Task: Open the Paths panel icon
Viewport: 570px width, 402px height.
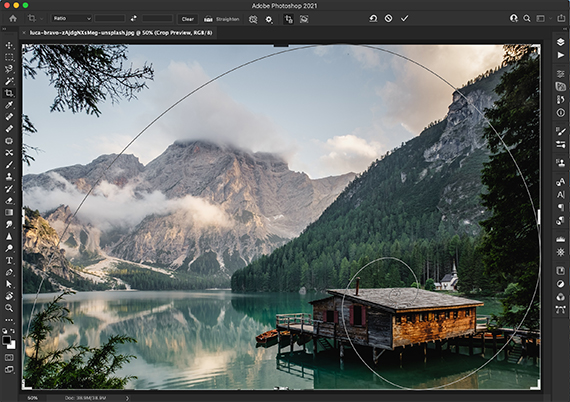Action: tap(561, 309)
